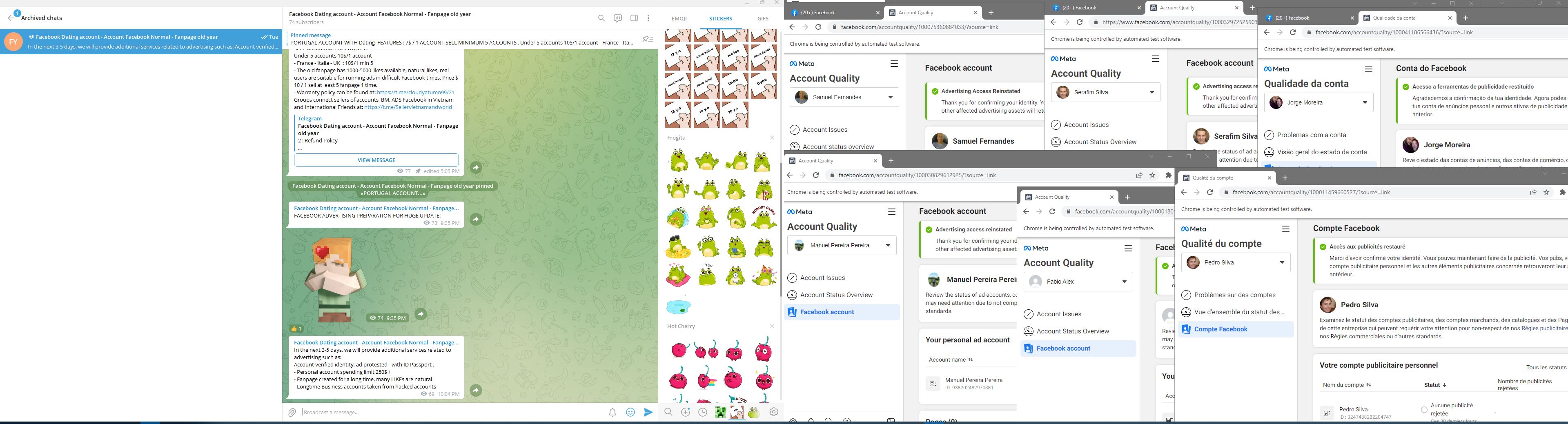Select Compte Facebook in the sidebar
The image size is (1568, 424).
1236,329
